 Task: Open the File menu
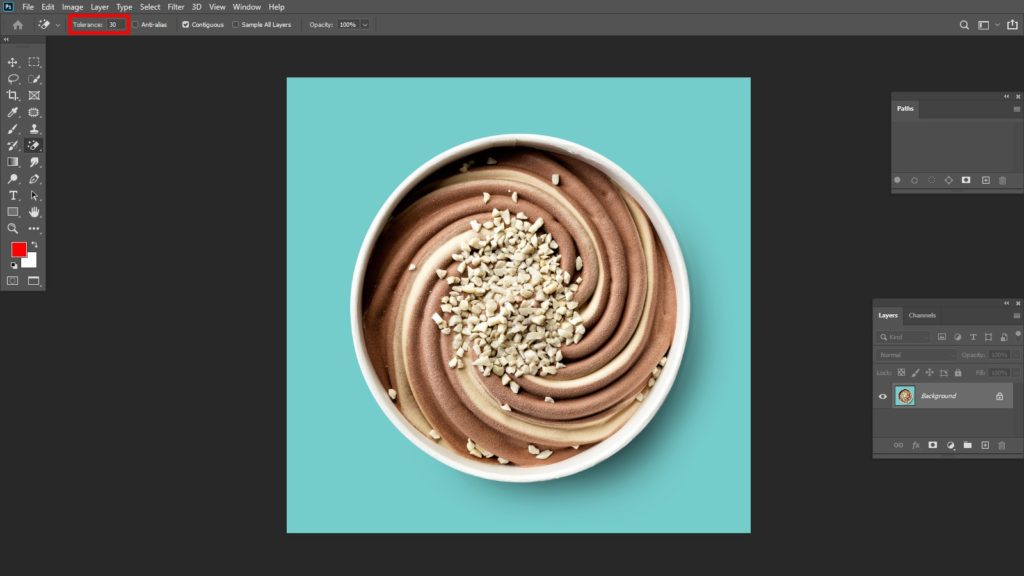pos(28,7)
